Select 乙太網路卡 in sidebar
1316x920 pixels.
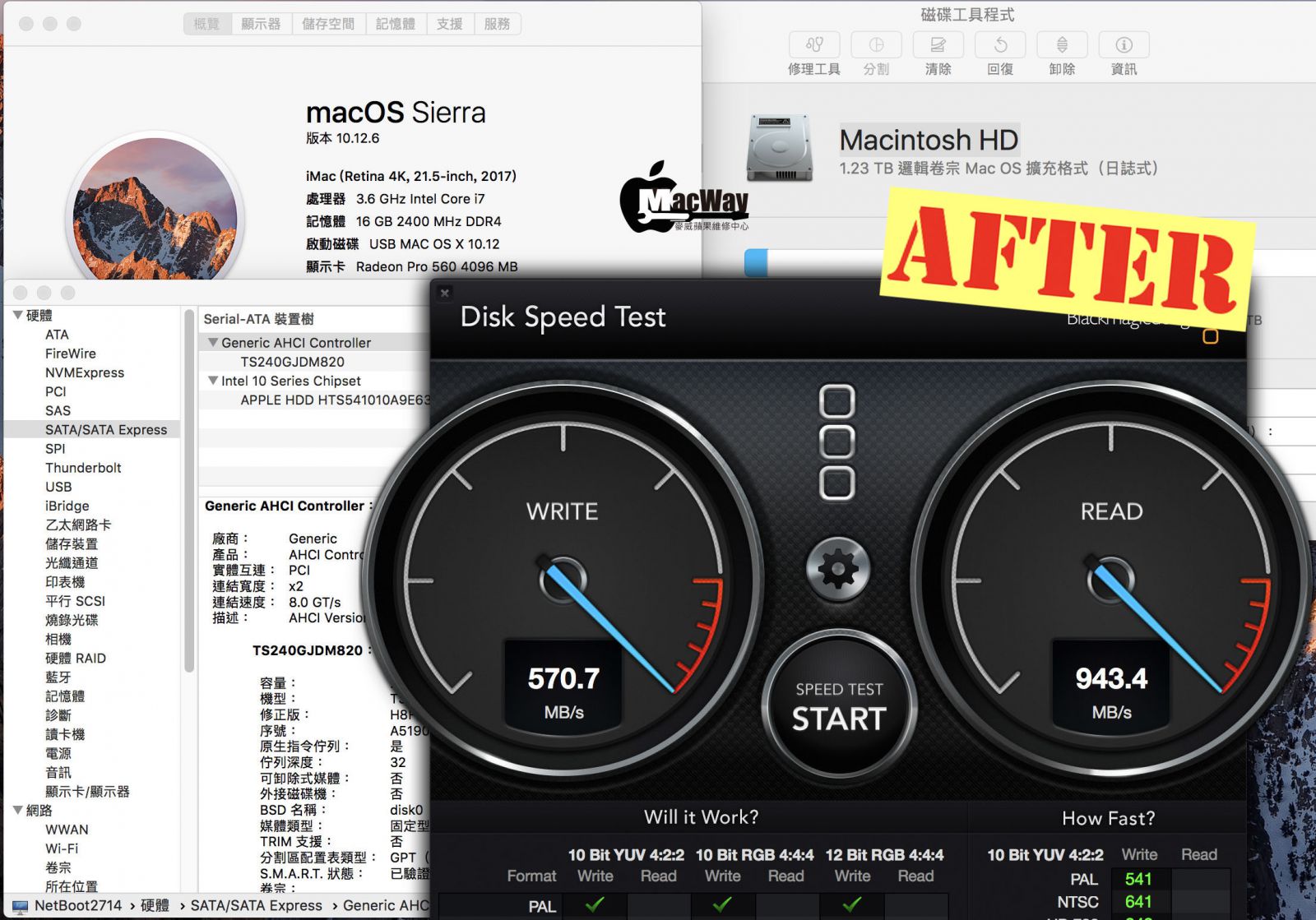pyautogui.click(x=77, y=525)
